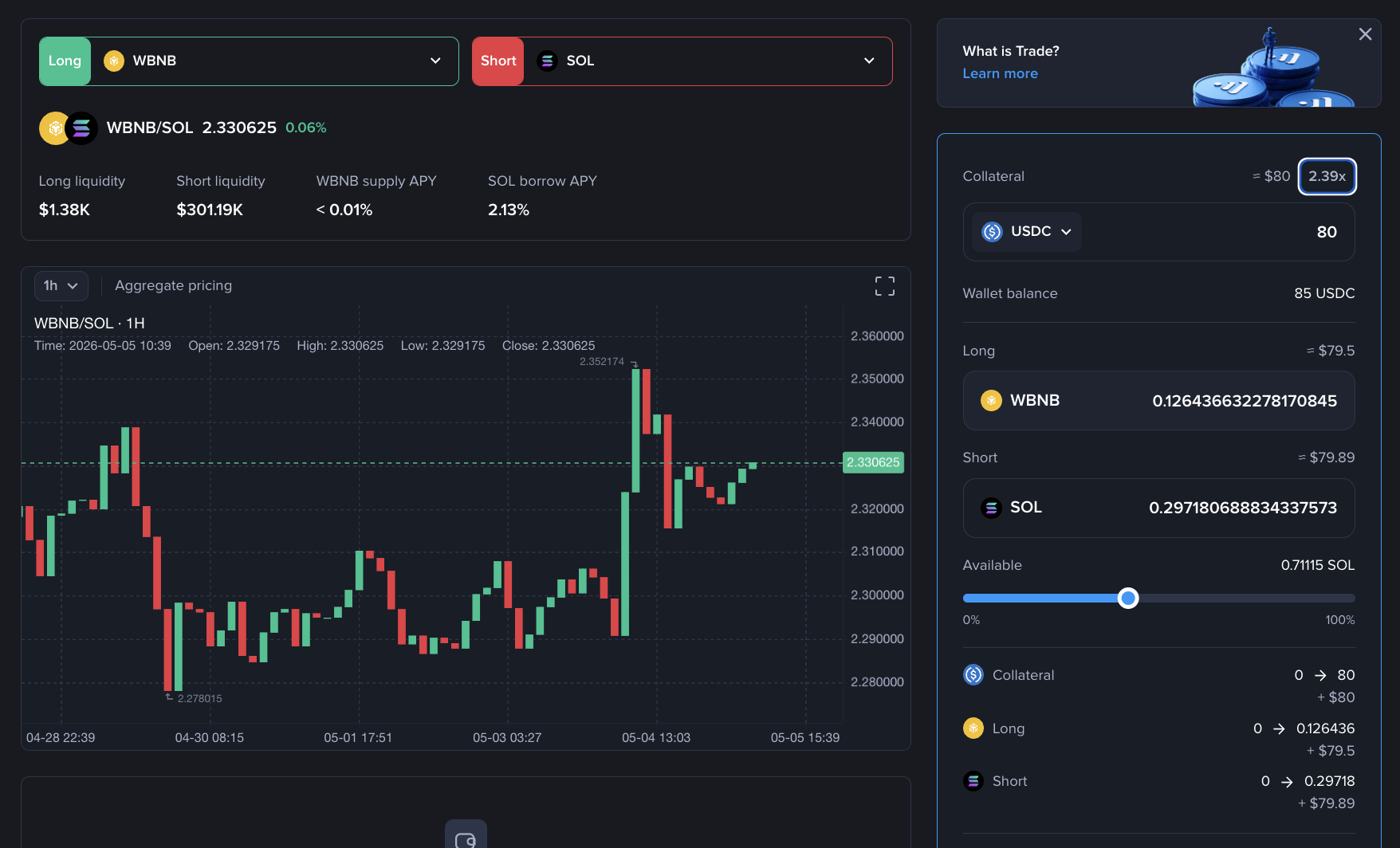Click the 2.13% SOL borrow APY value
Viewport: 1400px width, 848px height.
tap(509, 210)
